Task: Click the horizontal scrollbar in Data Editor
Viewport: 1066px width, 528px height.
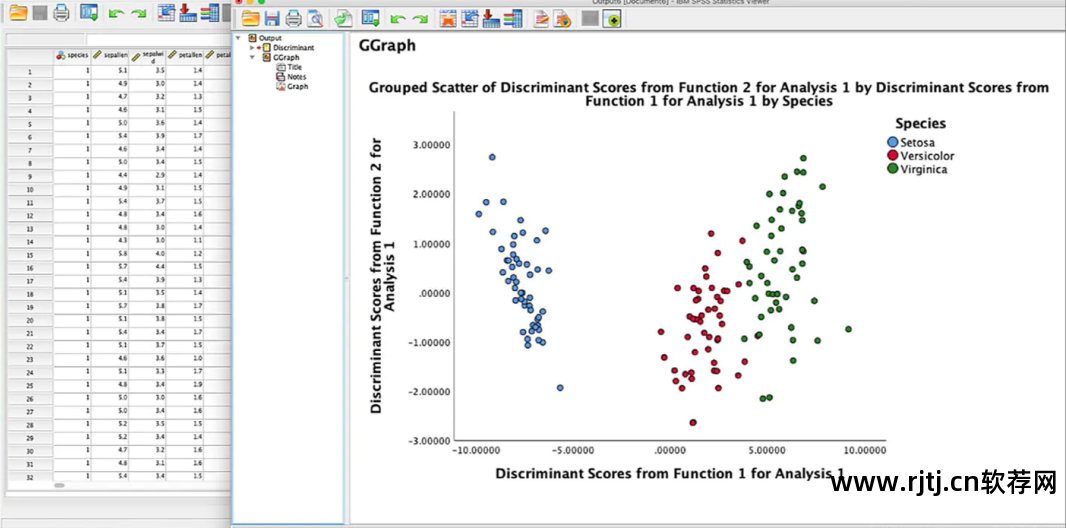Action: (60, 486)
